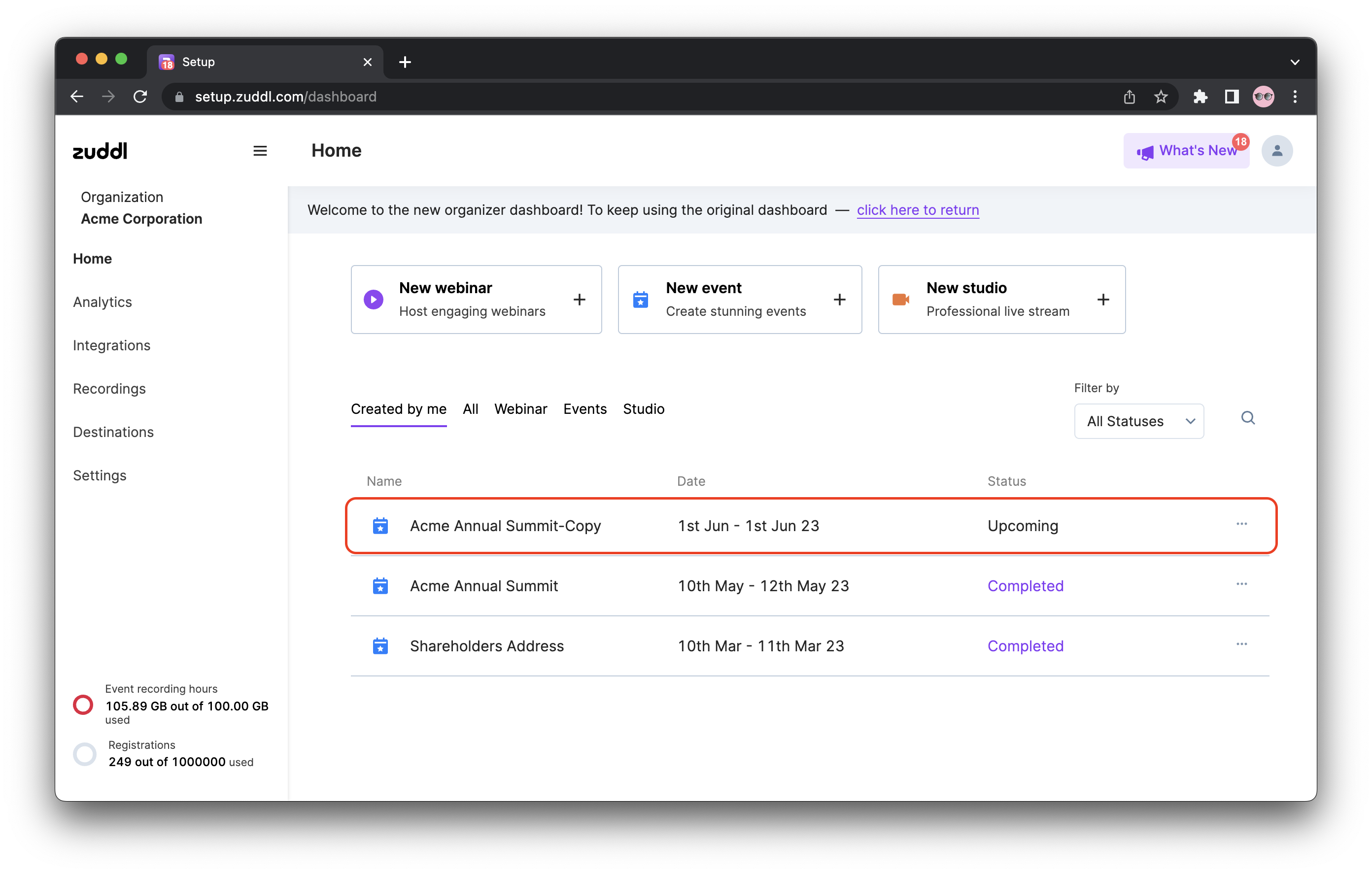Open Analytics in the sidebar
1372x874 pixels.
point(103,302)
